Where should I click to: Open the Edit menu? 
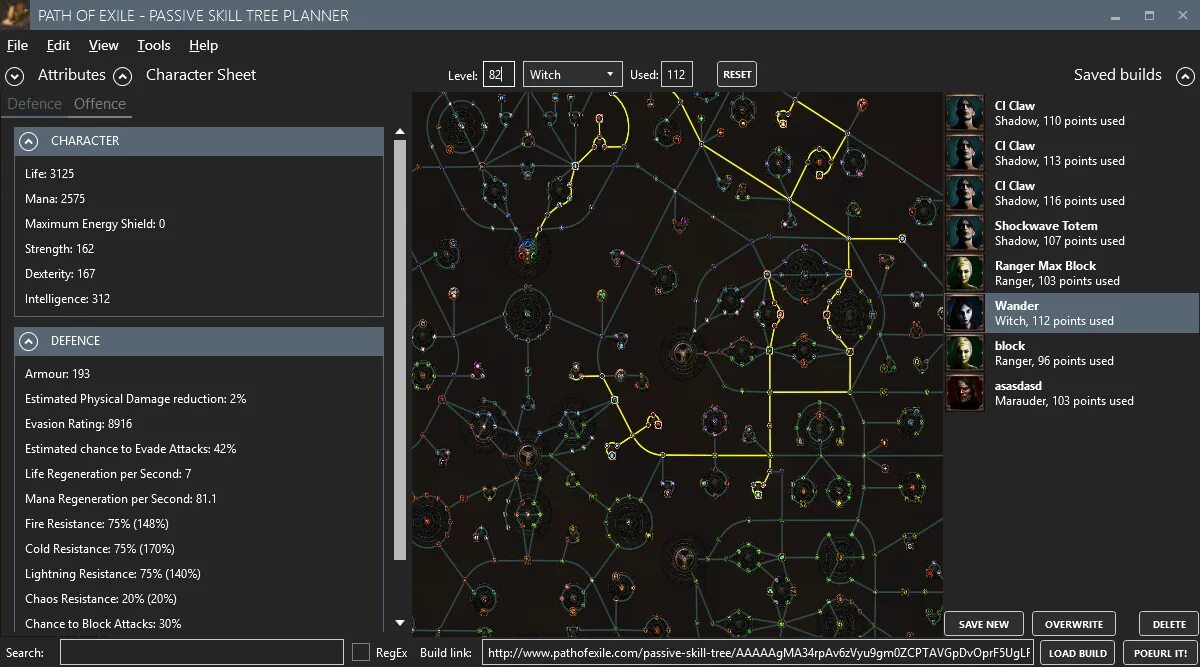[x=58, y=45]
